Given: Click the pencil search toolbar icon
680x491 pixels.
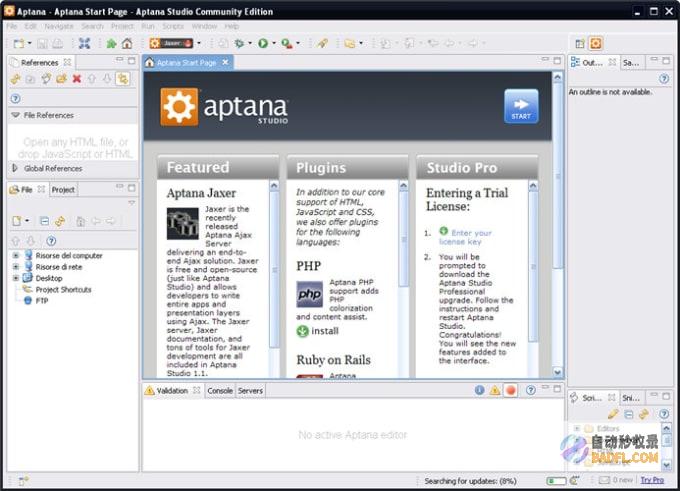Looking at the screenshot, I should pyautogui.click(x=322, y=43).
